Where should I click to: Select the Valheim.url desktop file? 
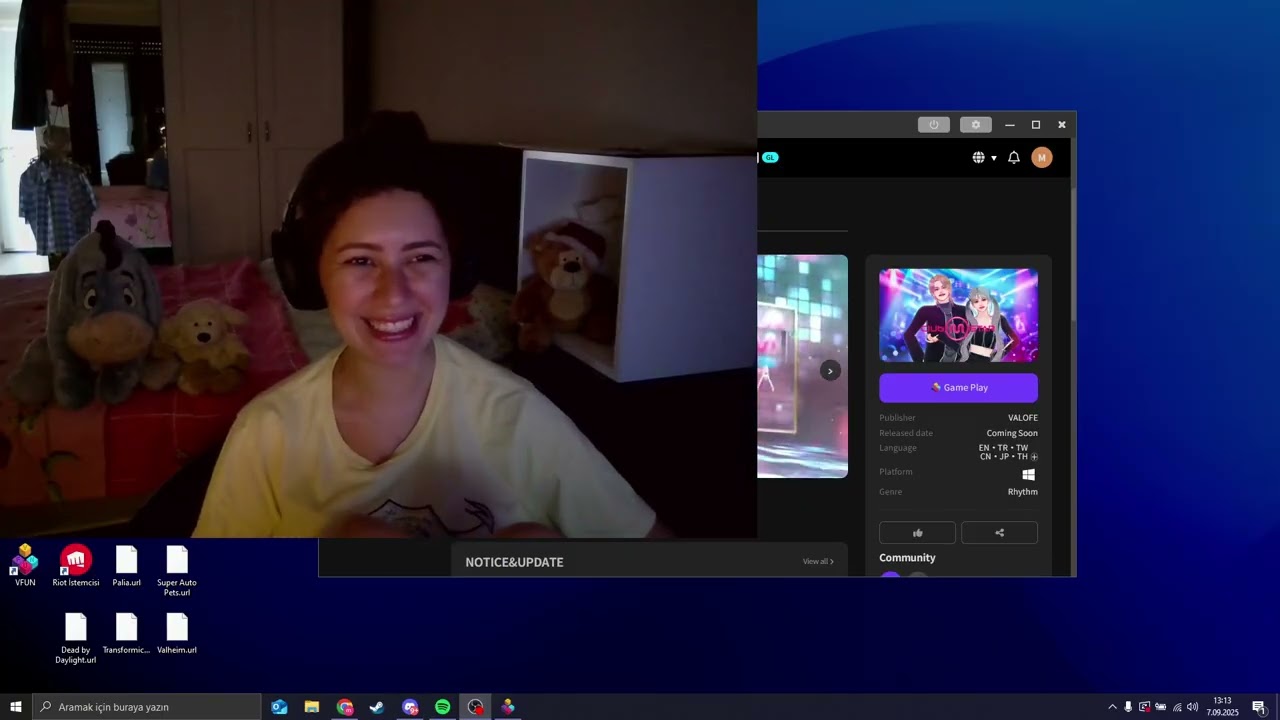pos(177,634)
